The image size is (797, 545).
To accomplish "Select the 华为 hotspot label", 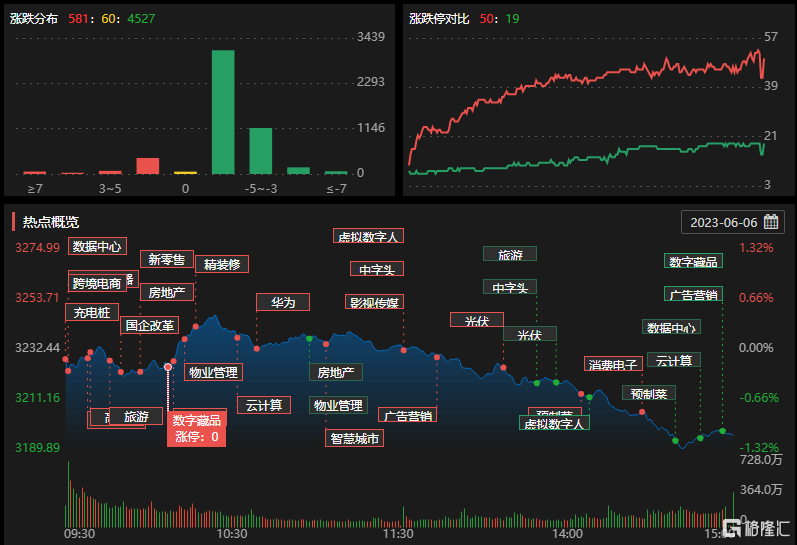I will coord(283,302).
